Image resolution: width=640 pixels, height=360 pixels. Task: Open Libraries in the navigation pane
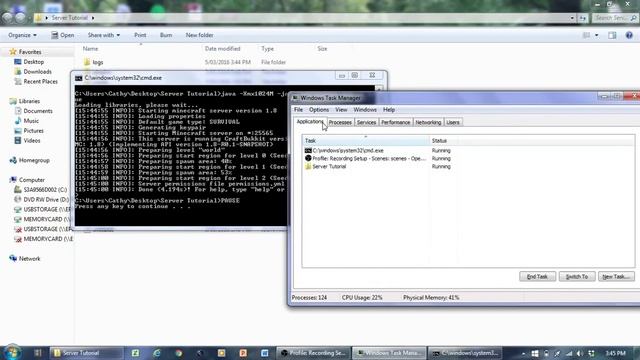pos(29,101)
